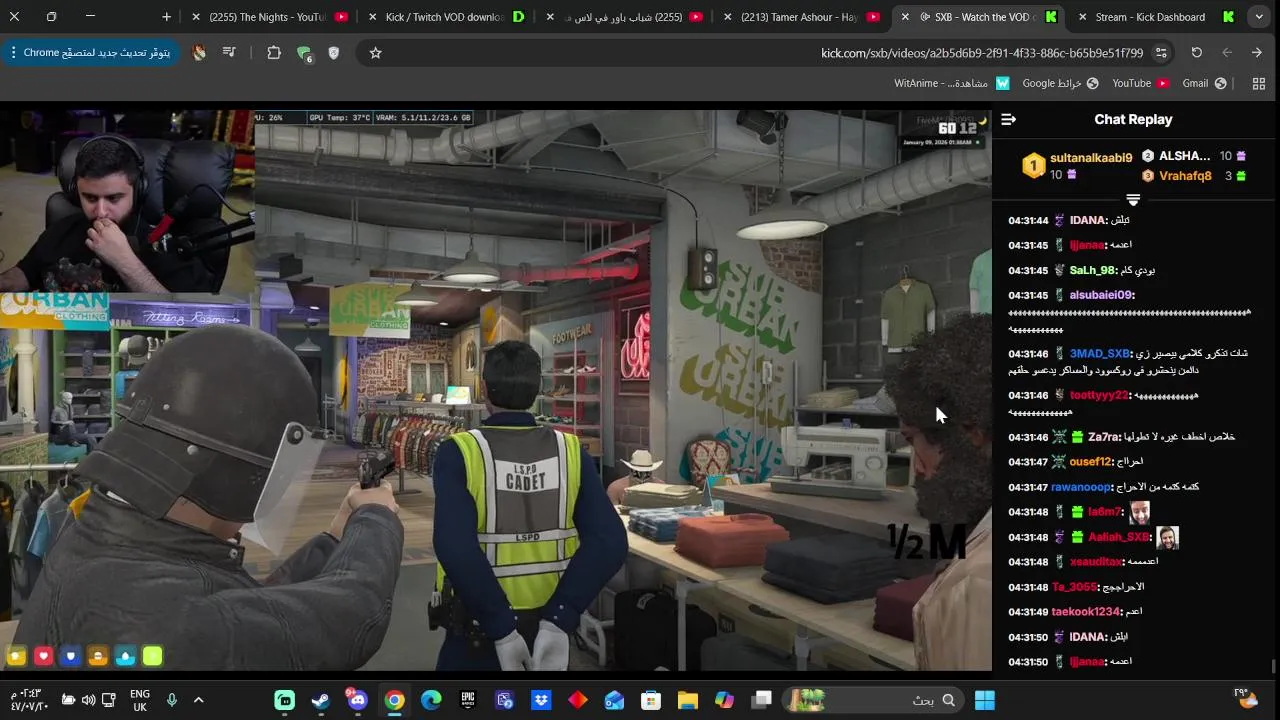Open WitAnime bookmark
The width and height of the screenshot is (1280, 720).
click(951, 83)
